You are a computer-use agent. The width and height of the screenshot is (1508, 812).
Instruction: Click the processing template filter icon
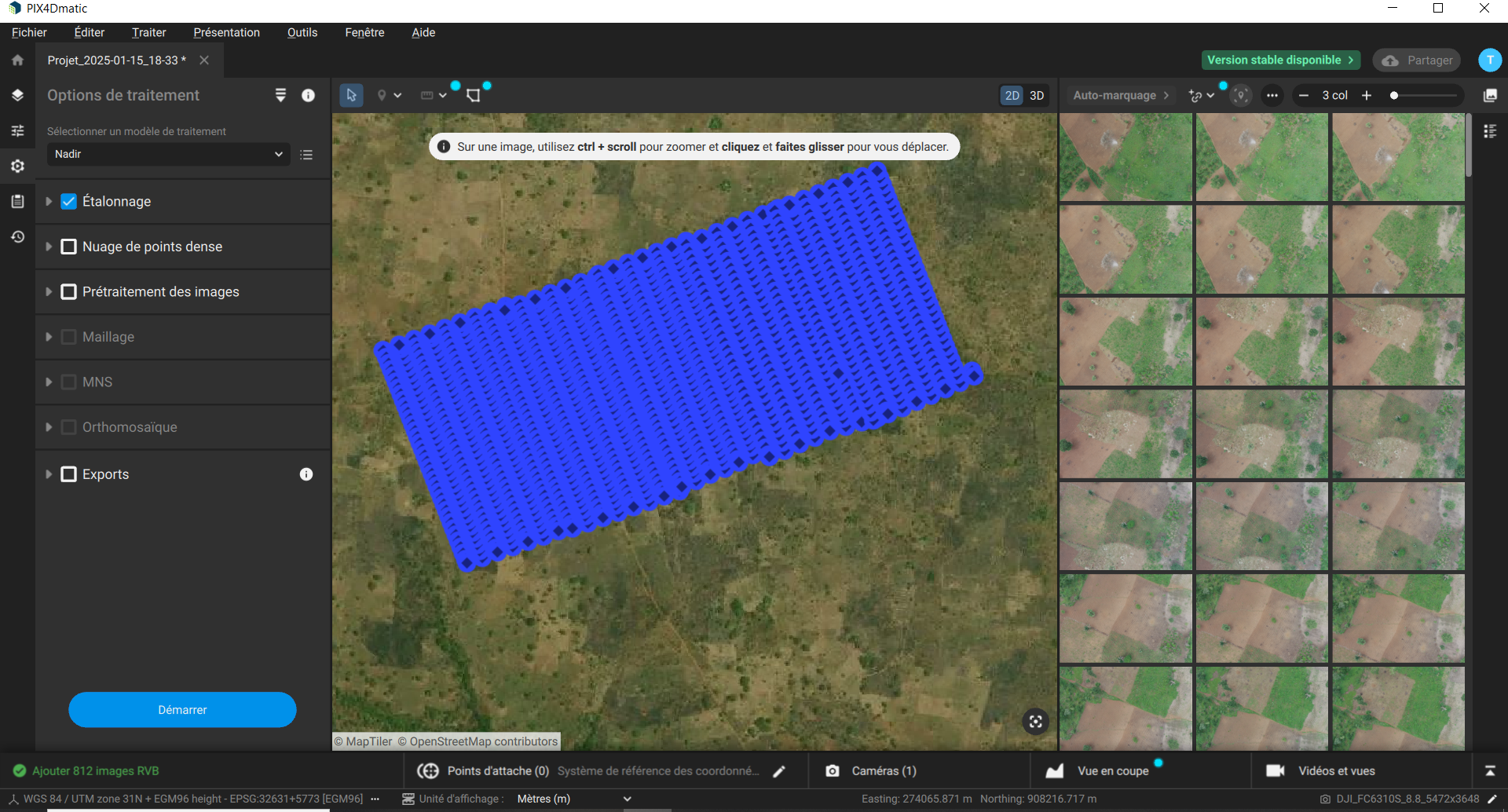click(x=280, y=95)
